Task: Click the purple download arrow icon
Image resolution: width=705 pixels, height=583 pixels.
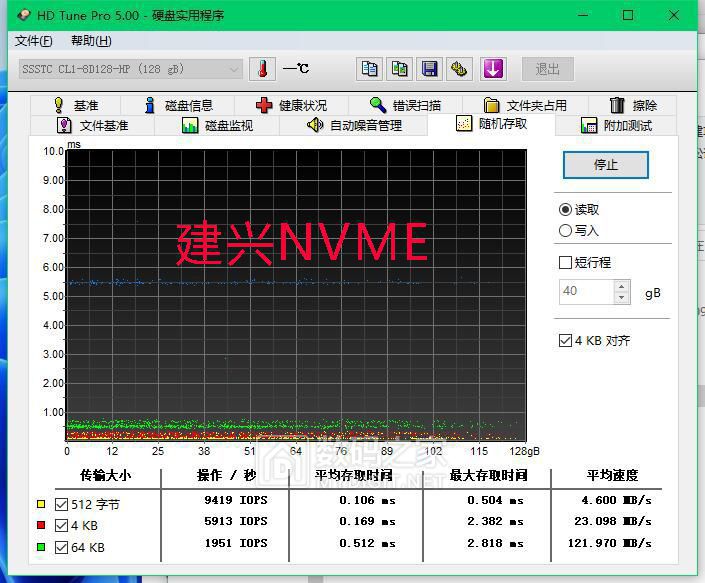Action: click(x=493, y=69)
